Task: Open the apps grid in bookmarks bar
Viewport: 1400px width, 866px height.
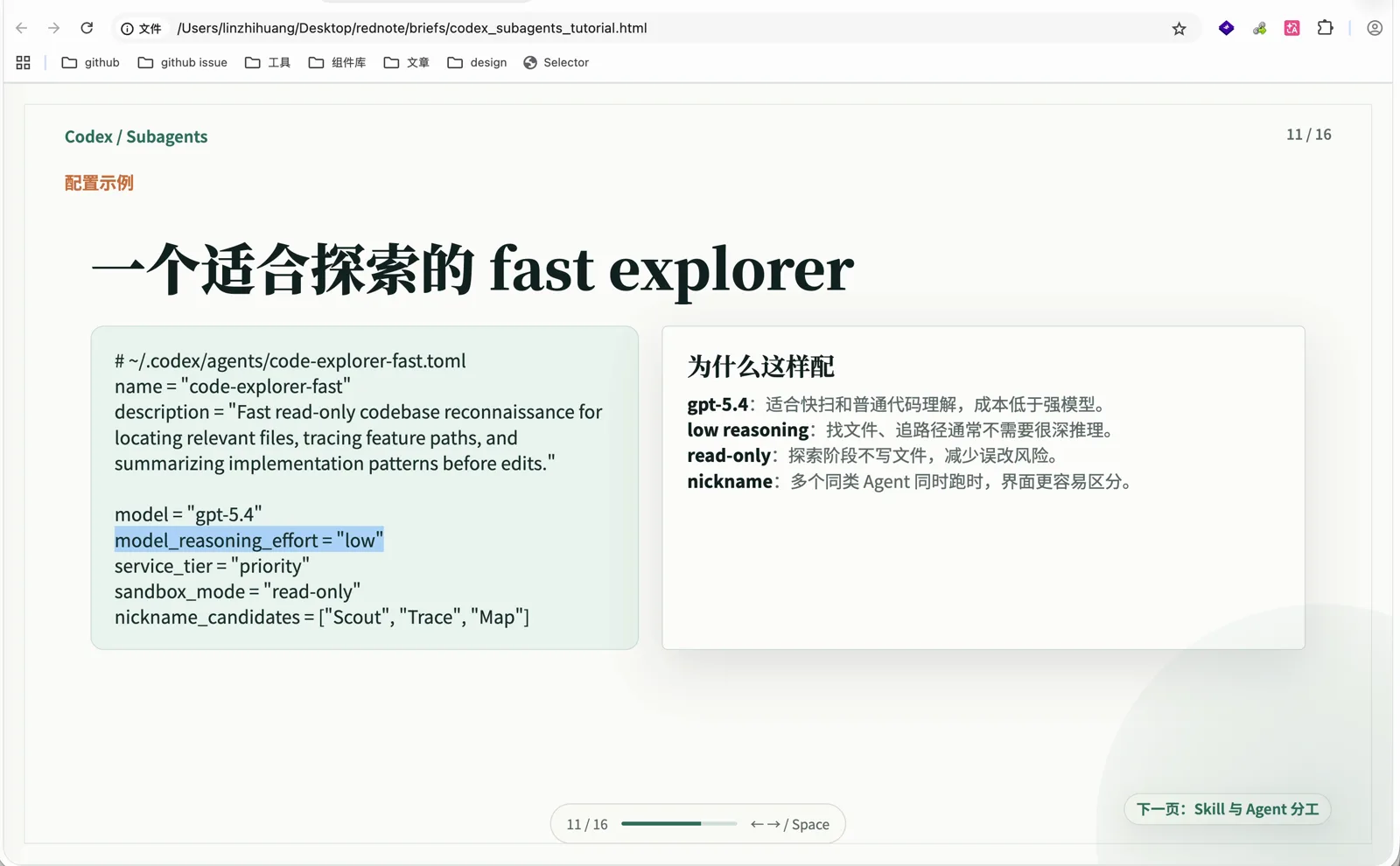Action: (24, 62)
